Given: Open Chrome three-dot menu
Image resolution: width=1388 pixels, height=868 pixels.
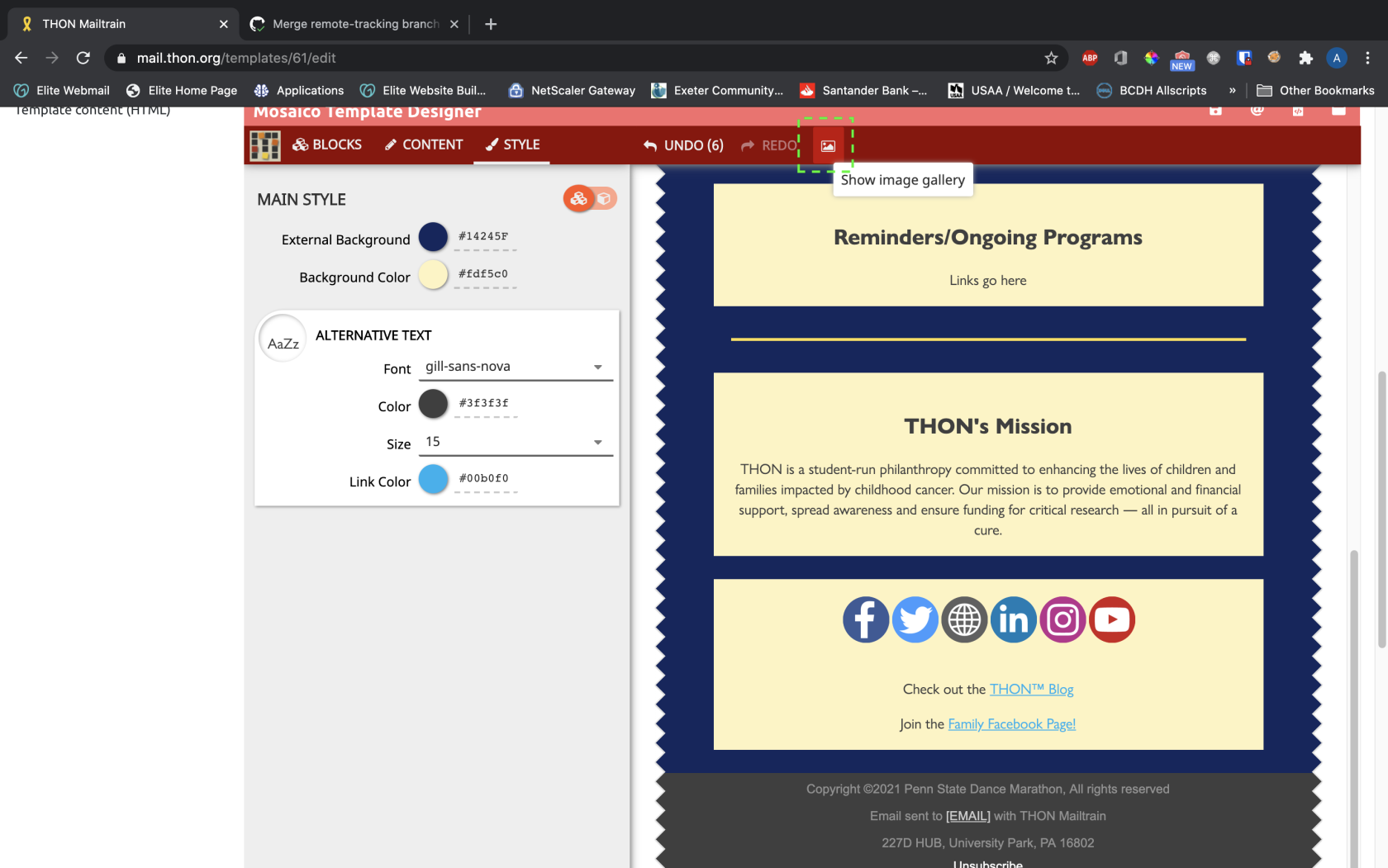Looking at the screenshot, I should coord(1367,58).
